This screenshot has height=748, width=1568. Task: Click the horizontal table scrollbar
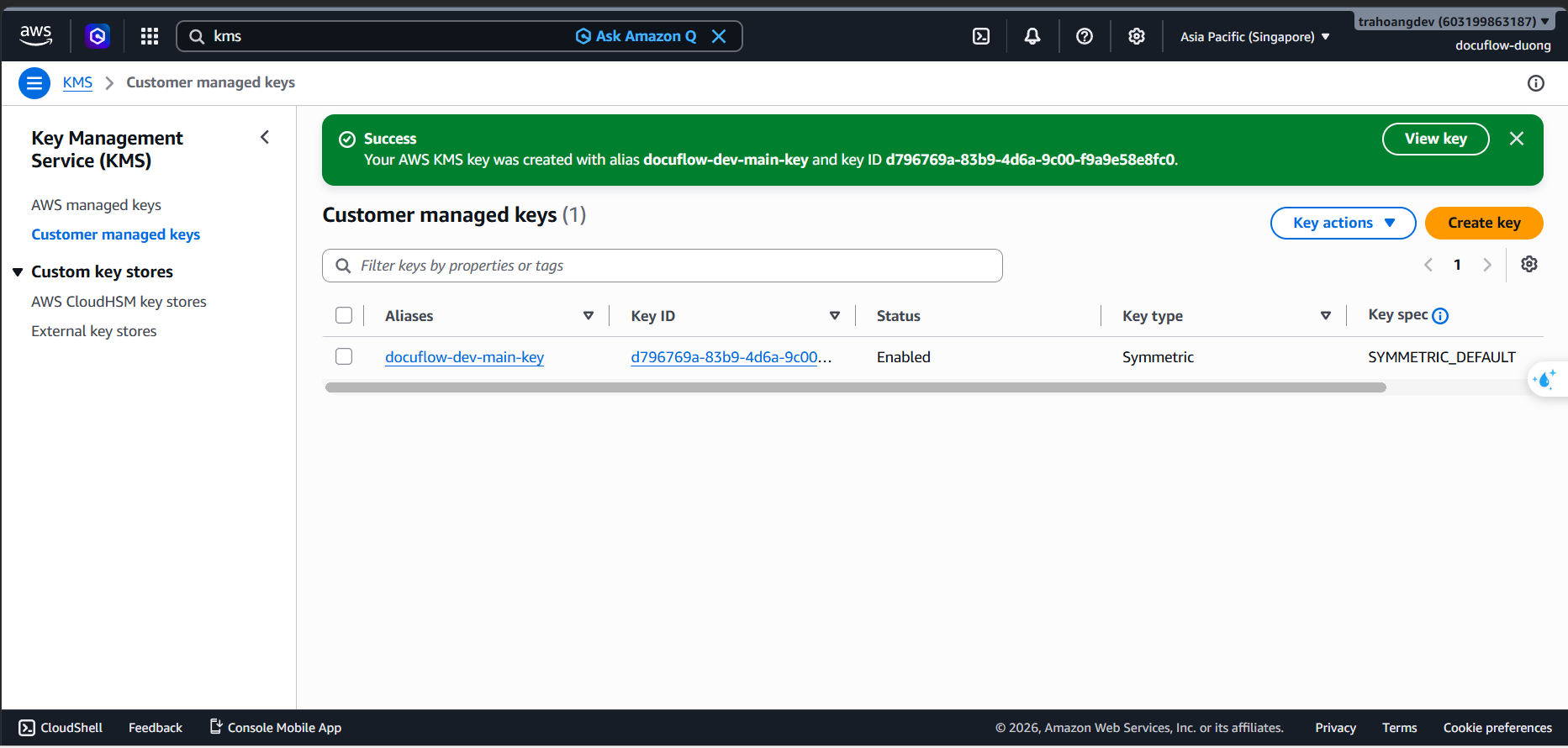855,387
